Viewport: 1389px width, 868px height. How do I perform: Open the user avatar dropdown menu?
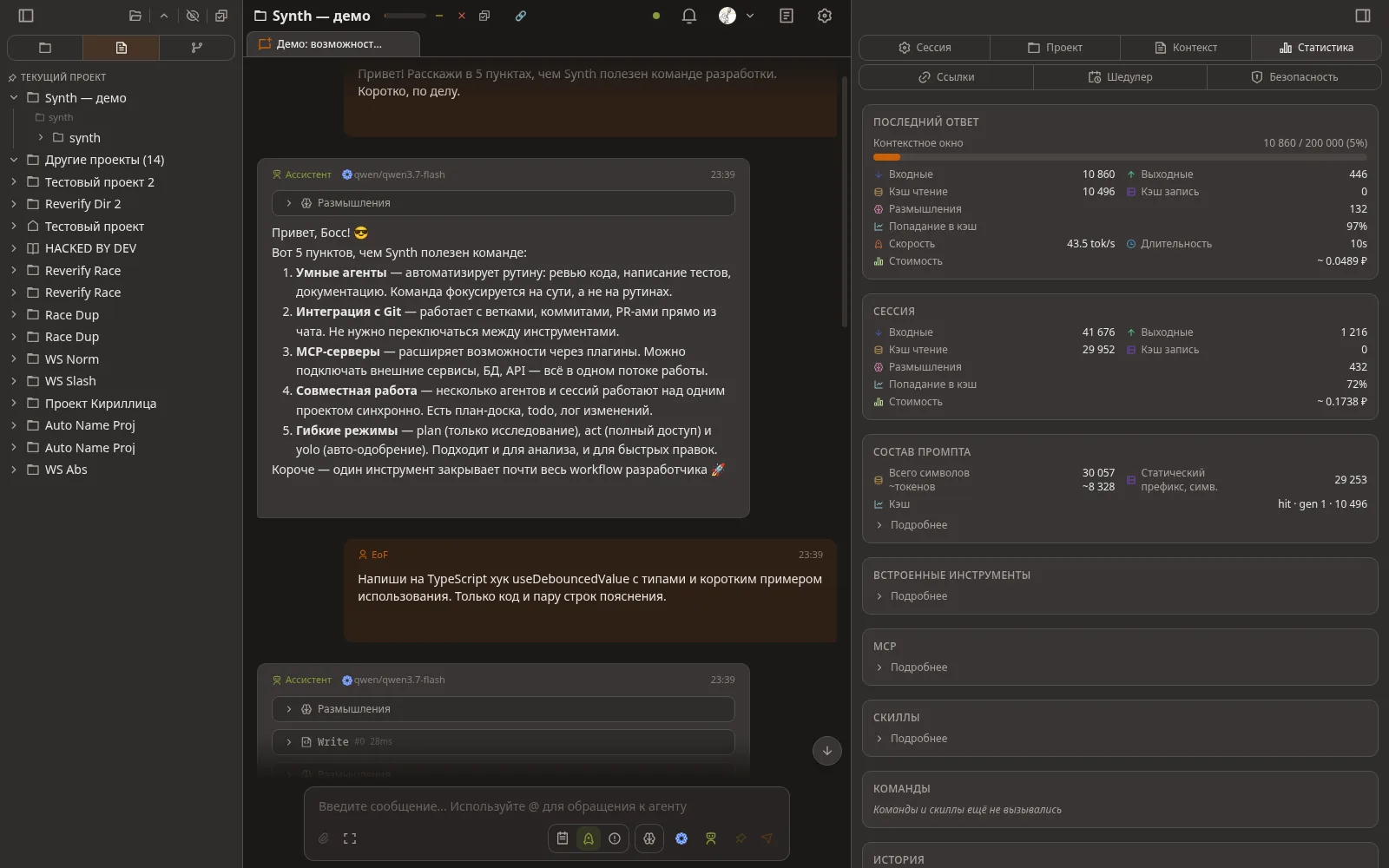tap(736, 16)
